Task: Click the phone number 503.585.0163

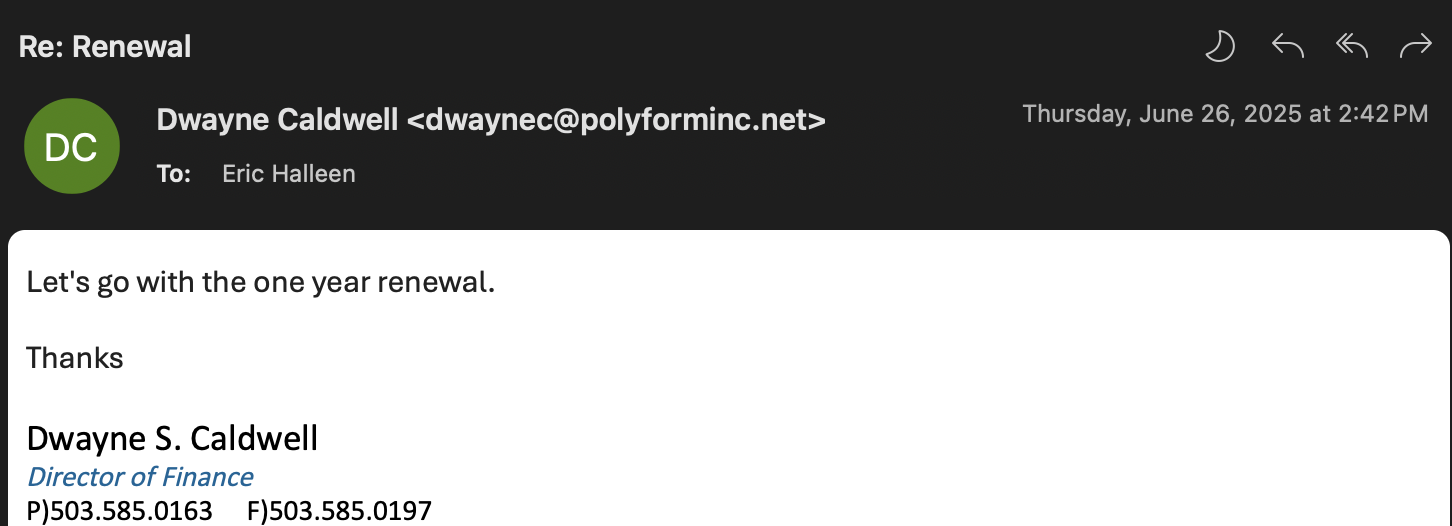Action: click(131, 511)
